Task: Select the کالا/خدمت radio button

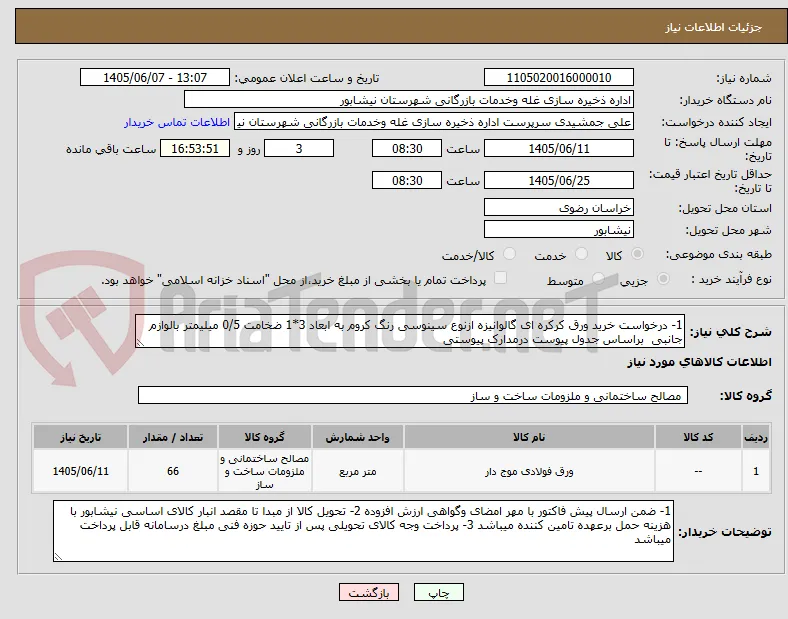Action: click(x=510, y=254)
